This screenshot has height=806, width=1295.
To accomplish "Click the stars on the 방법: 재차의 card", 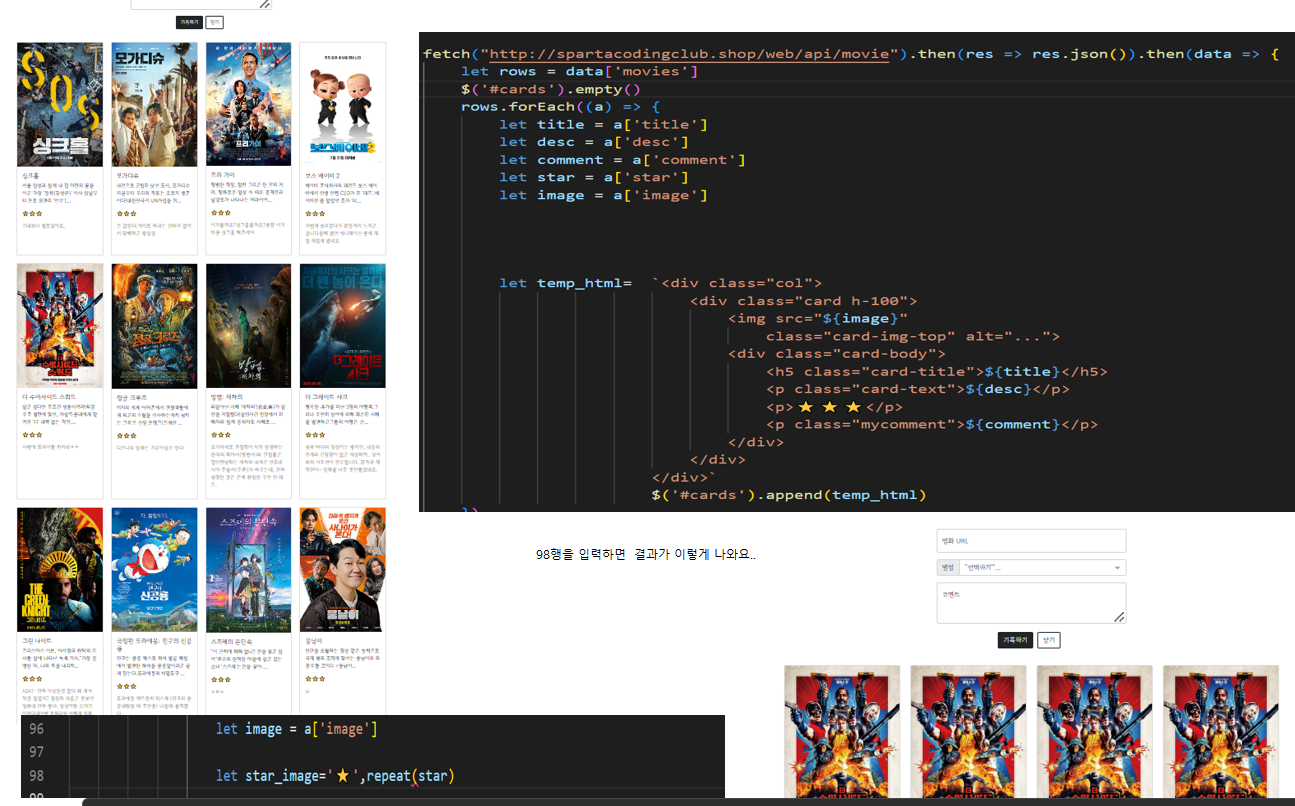I will click(x=219, y=434).
